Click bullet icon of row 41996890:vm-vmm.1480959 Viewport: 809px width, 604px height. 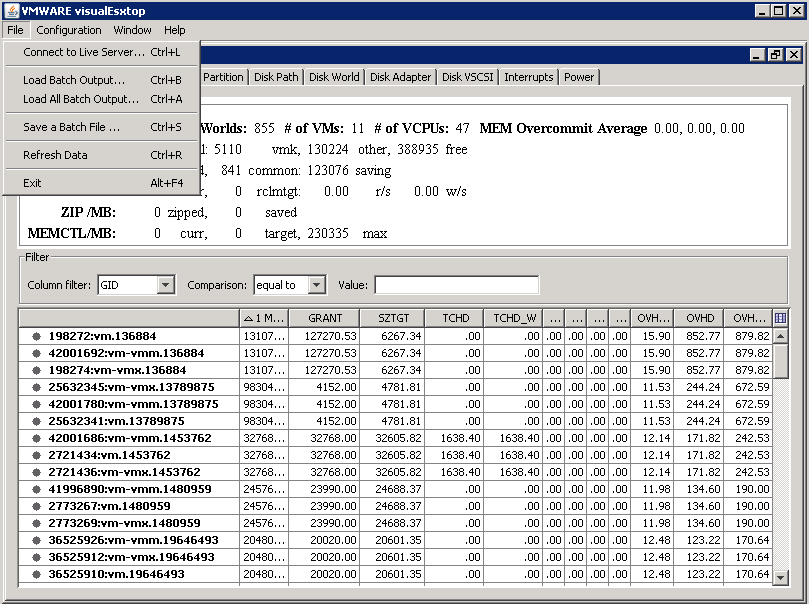[36, 489]
